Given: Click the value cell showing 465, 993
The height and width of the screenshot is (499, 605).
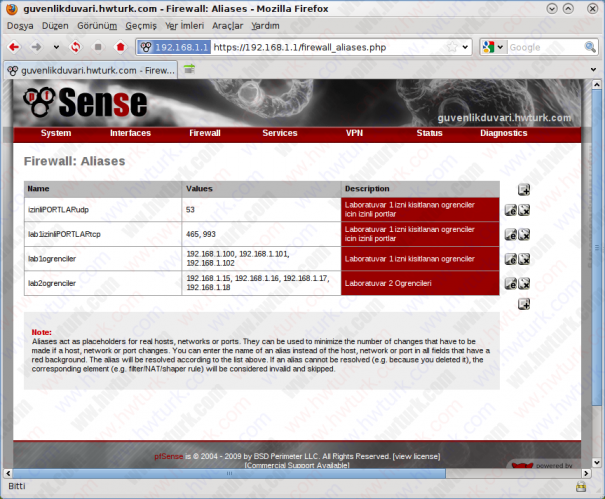Looking at the screenshot, I should coord(261,234).
